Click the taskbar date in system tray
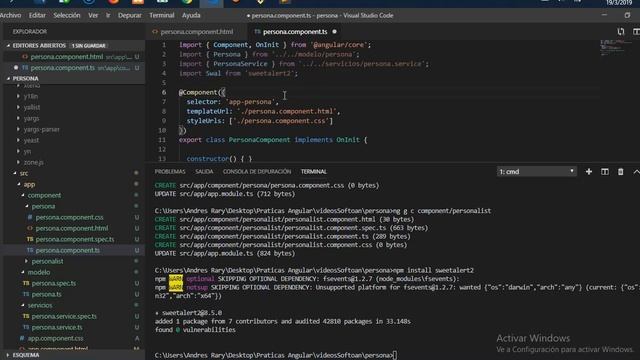The height and width of the screenshot is (360, 640). click(619, 3)
